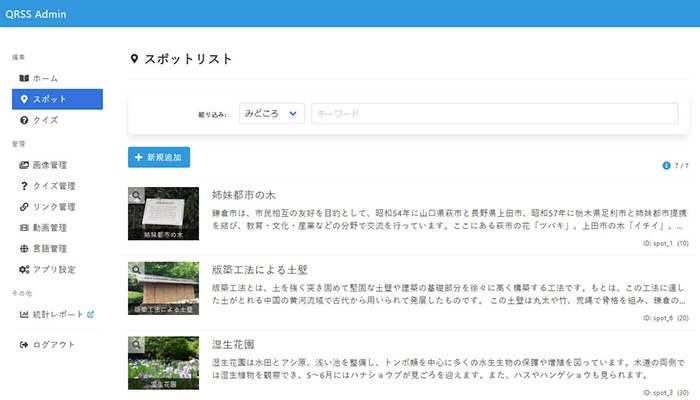The image size is (700, 400).
Task: Click the quiz question-circle icon in sidebar
Action: [24, 120]
